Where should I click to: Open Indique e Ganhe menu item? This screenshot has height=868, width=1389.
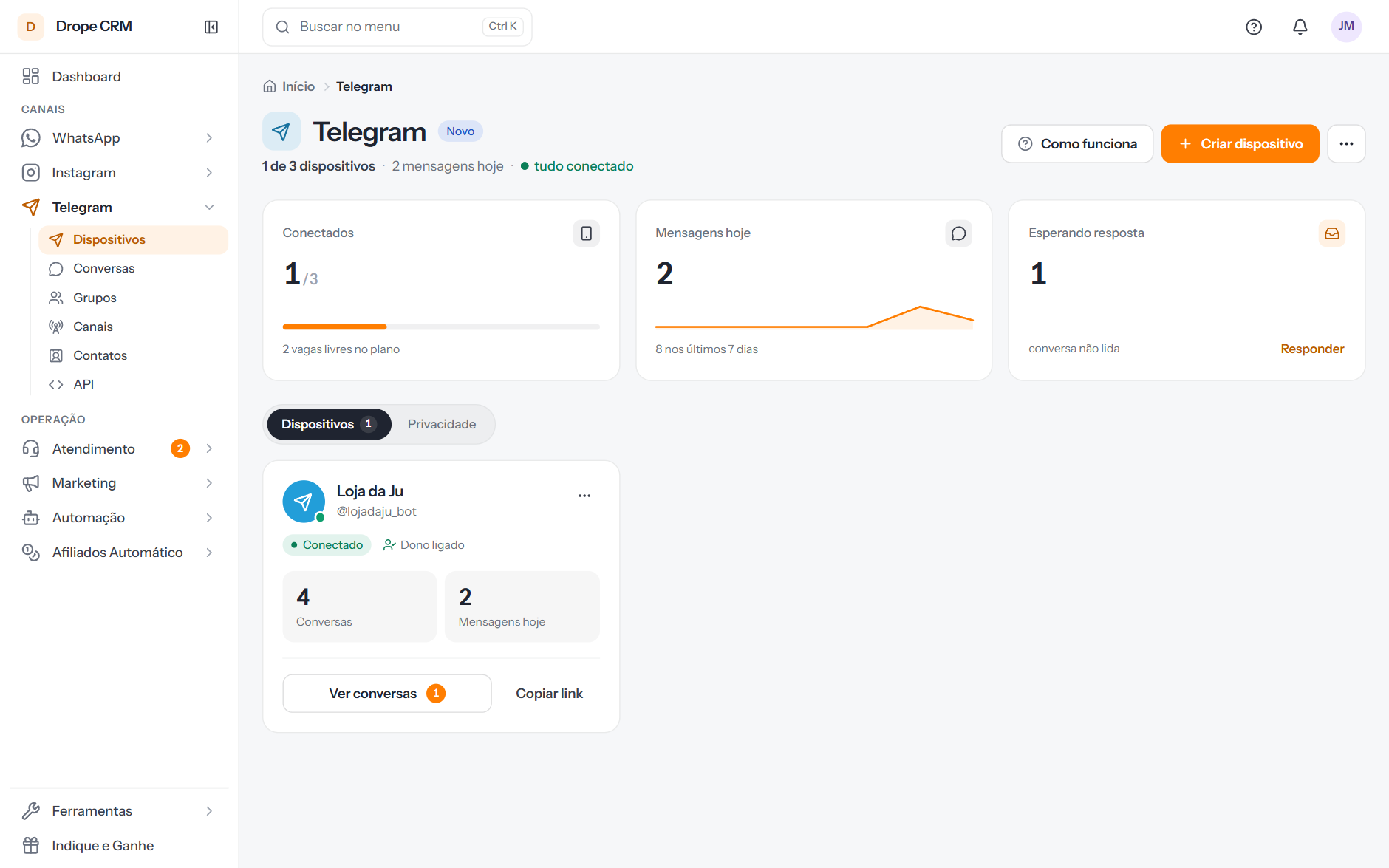[119, 846]
